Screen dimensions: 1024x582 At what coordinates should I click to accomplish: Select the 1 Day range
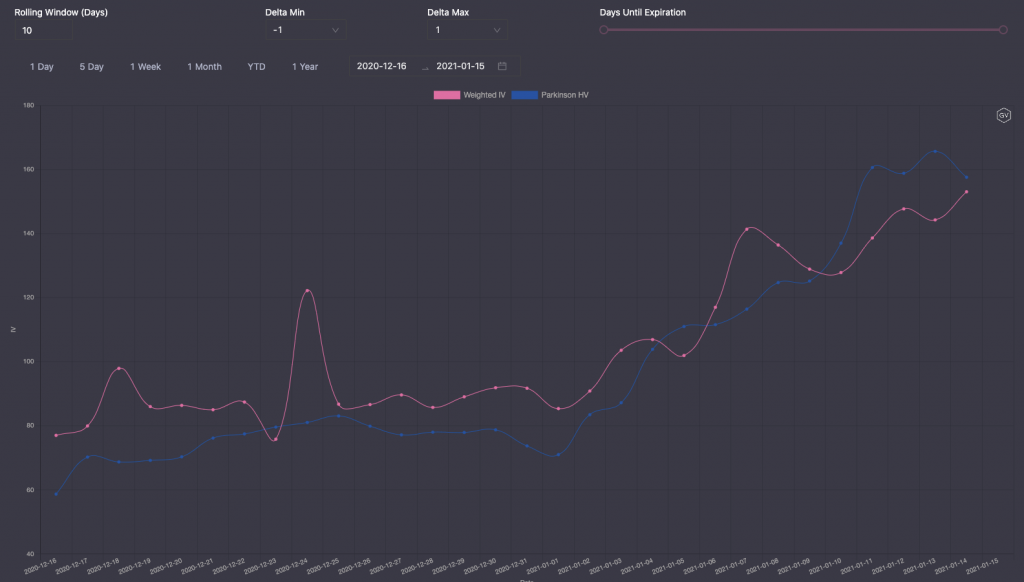click(x=42, y=67)
